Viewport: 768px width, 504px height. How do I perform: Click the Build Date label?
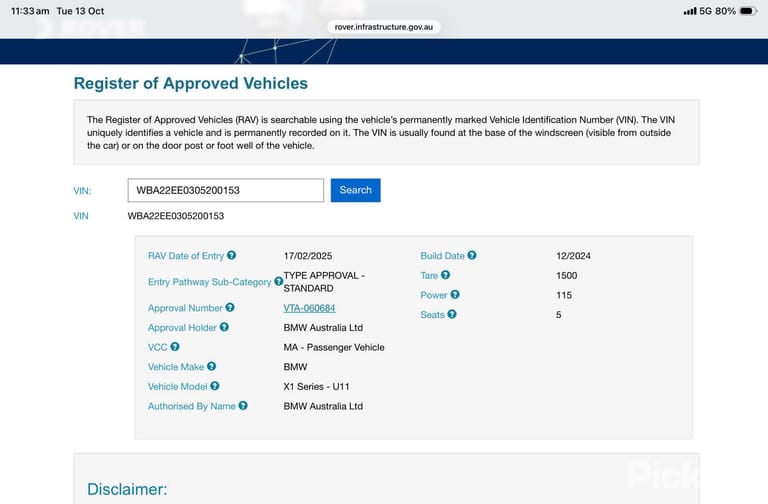click(442, 256)
